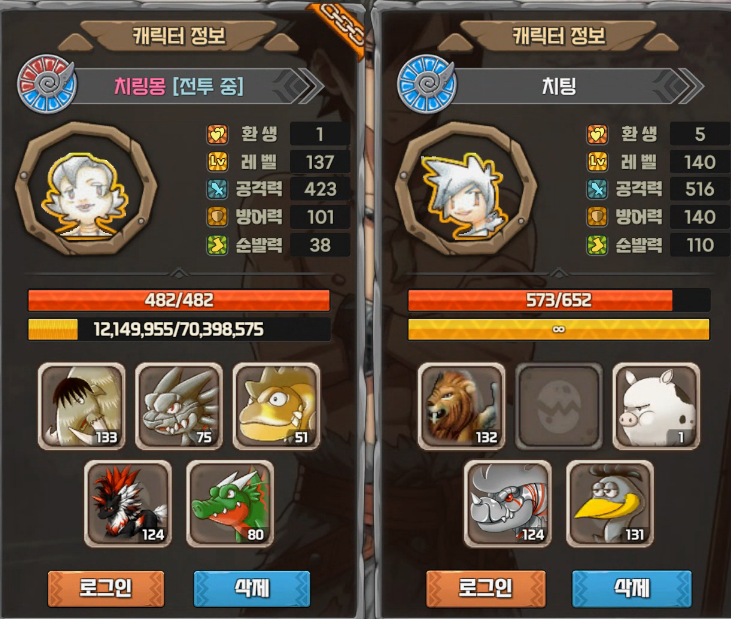Select the gray rhino pet level 124
This screenshot has width=731, height=619.
[508, 504]
